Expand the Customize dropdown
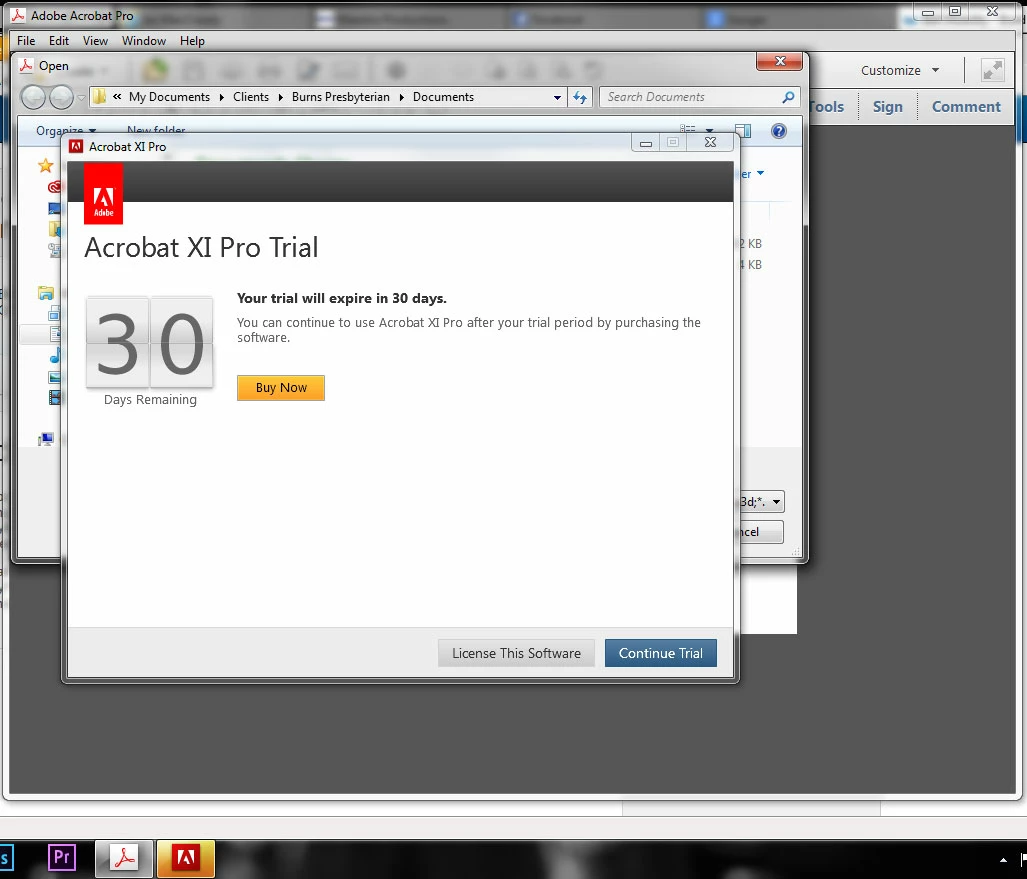 tap(899, 70)
